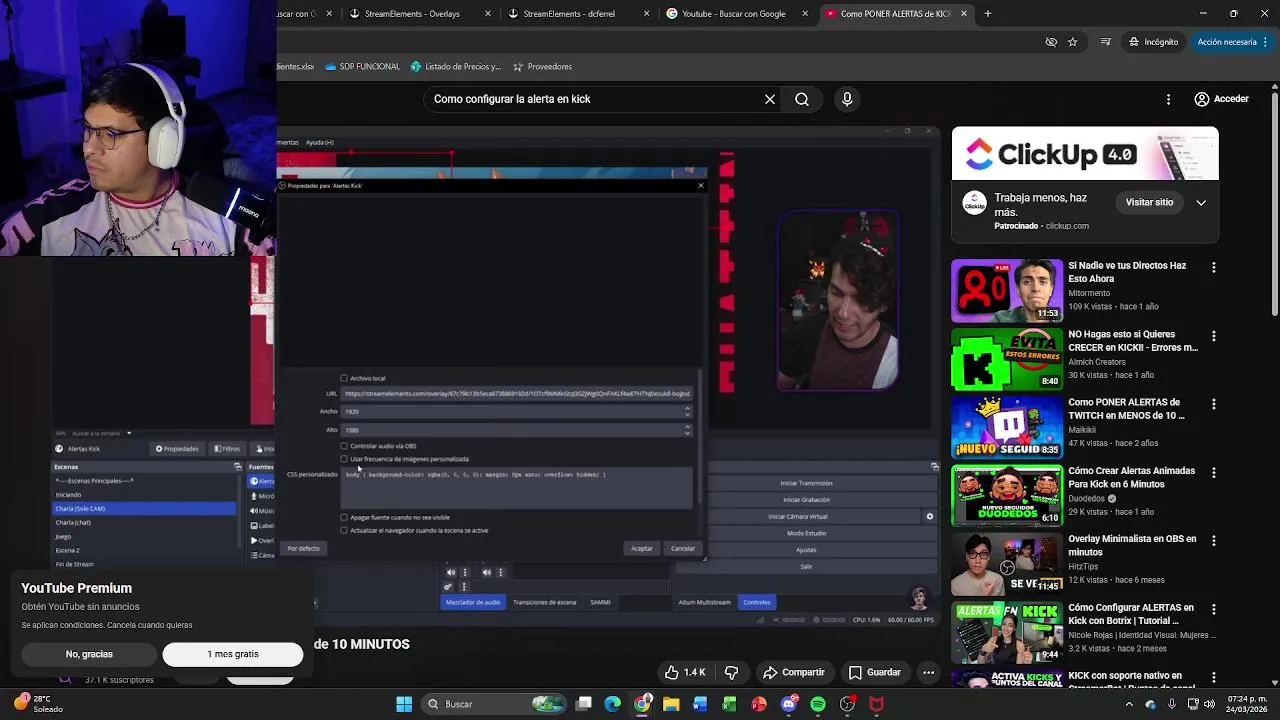Open Spotify from the taskbar

coord(818,704)
